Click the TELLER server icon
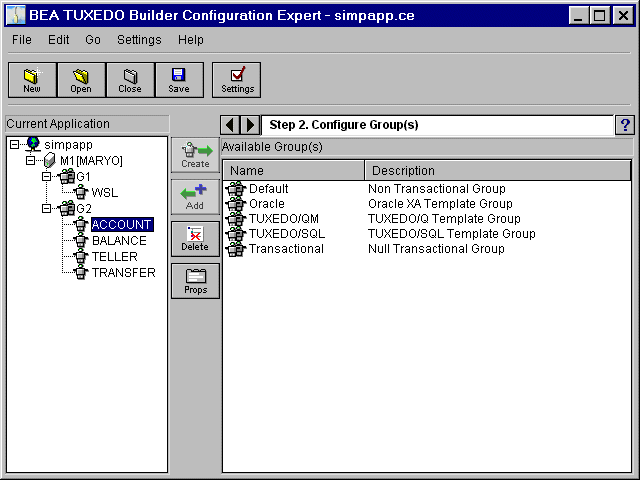The height and width of the screenshot is (480, 640). click(x=81, y=256)
